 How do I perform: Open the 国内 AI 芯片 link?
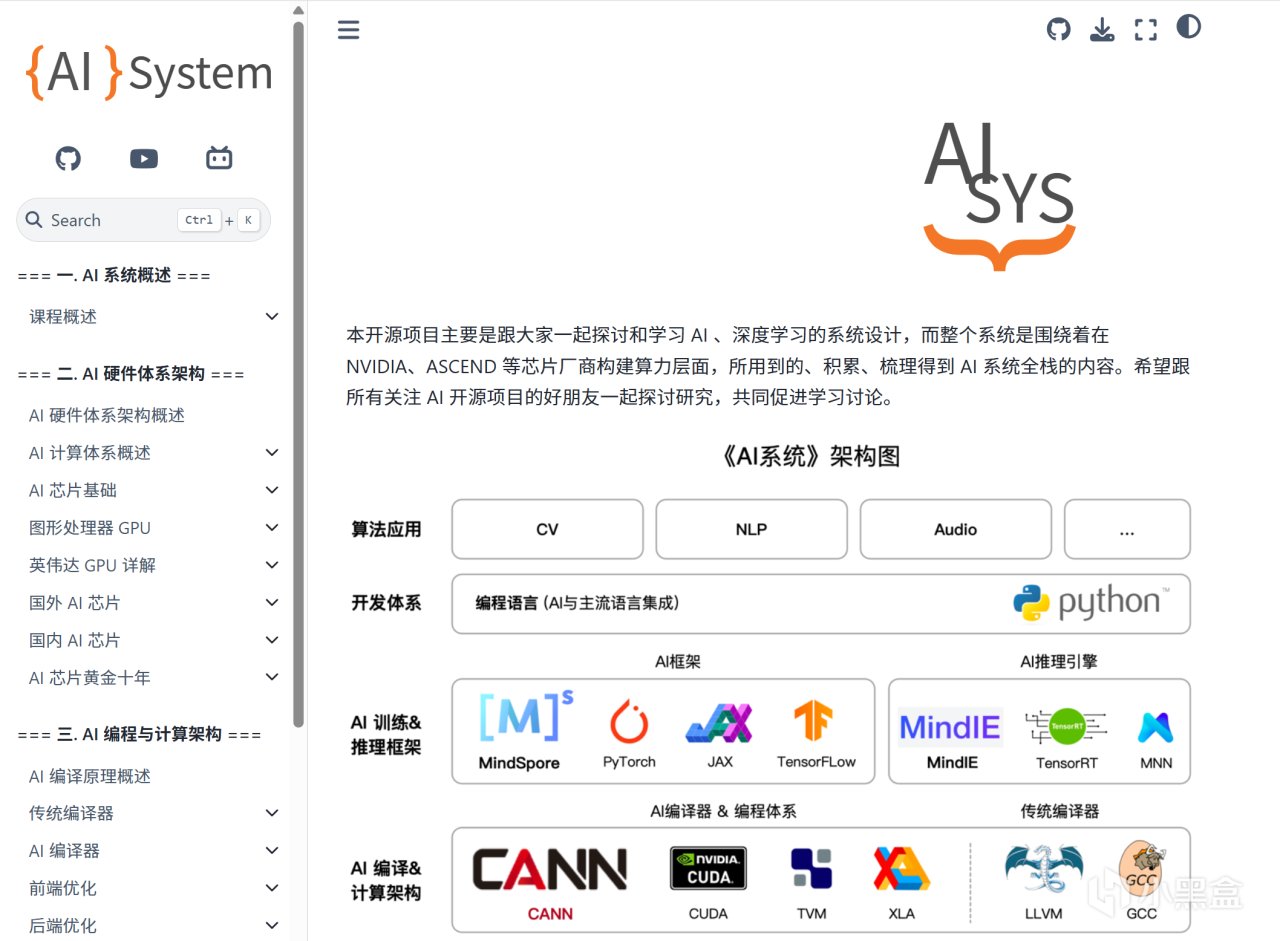75,640
